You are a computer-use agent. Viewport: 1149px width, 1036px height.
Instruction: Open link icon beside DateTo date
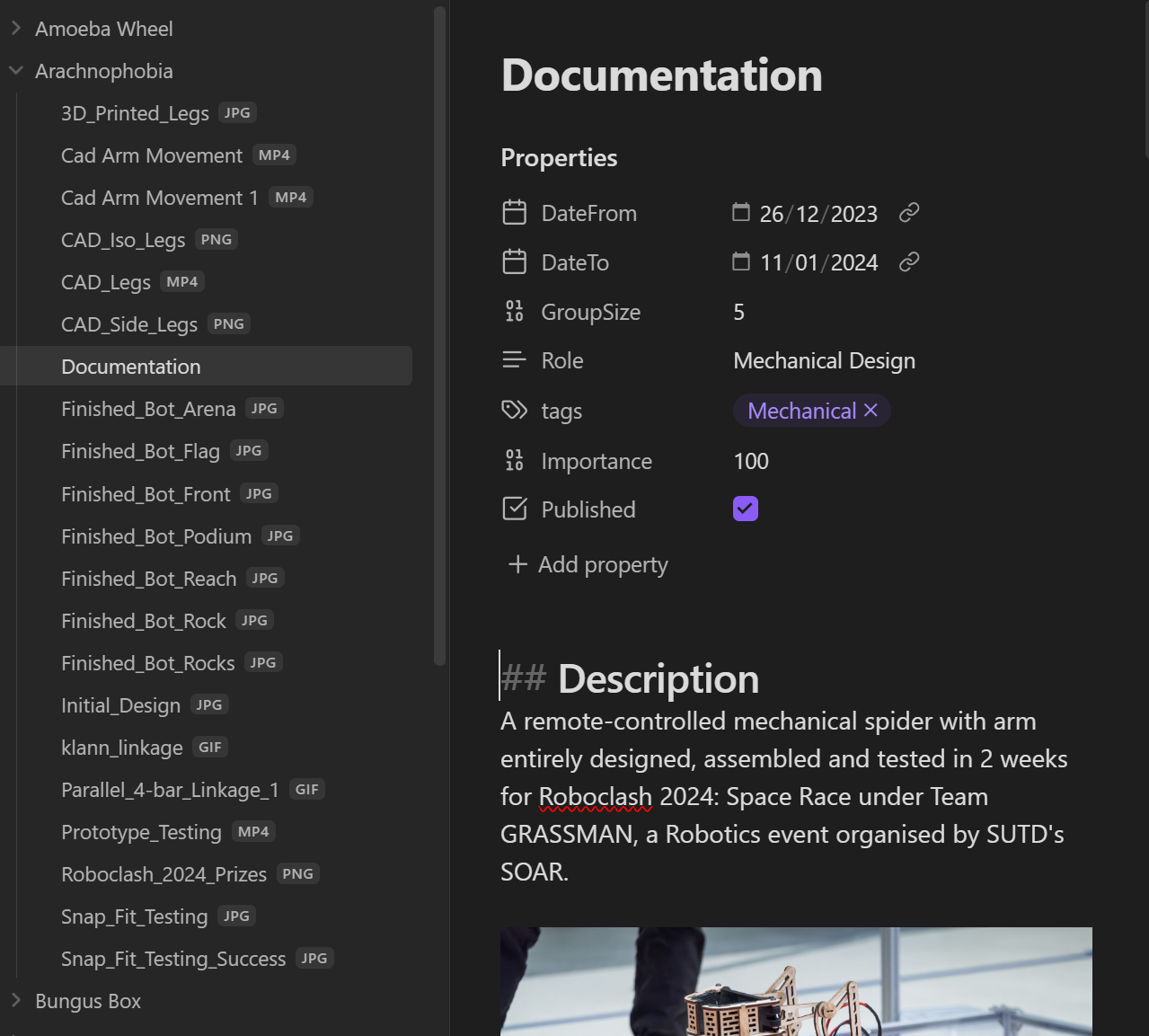pos(909,262)
